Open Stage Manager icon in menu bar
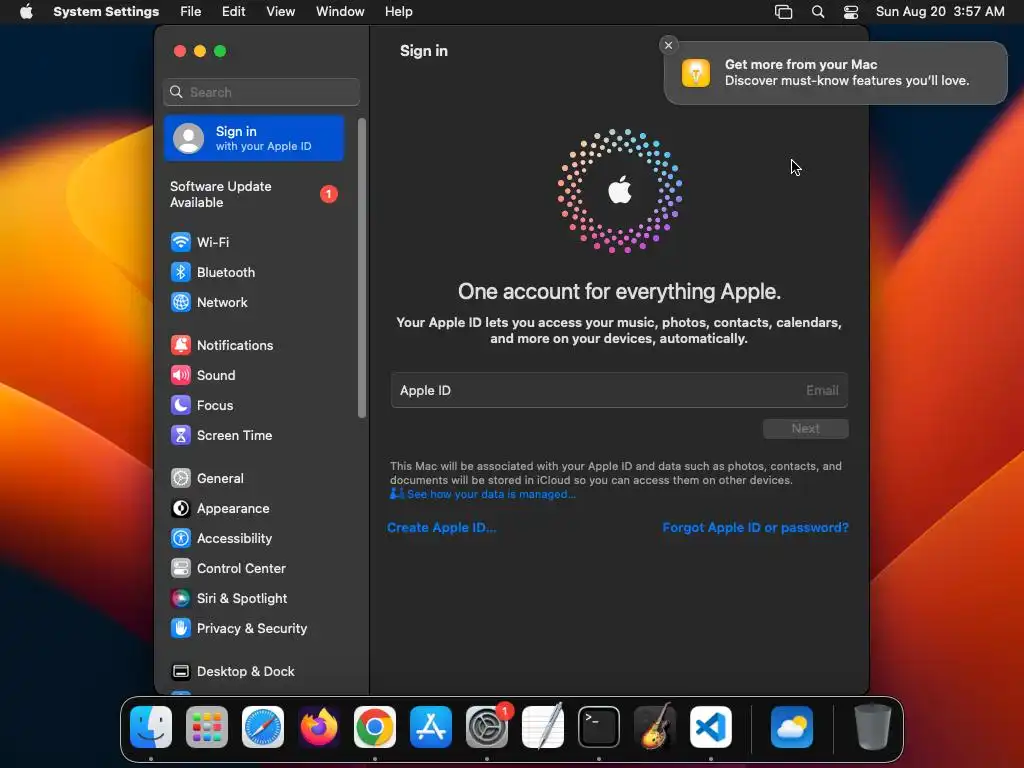1024x768 pixels. point(784,12)
